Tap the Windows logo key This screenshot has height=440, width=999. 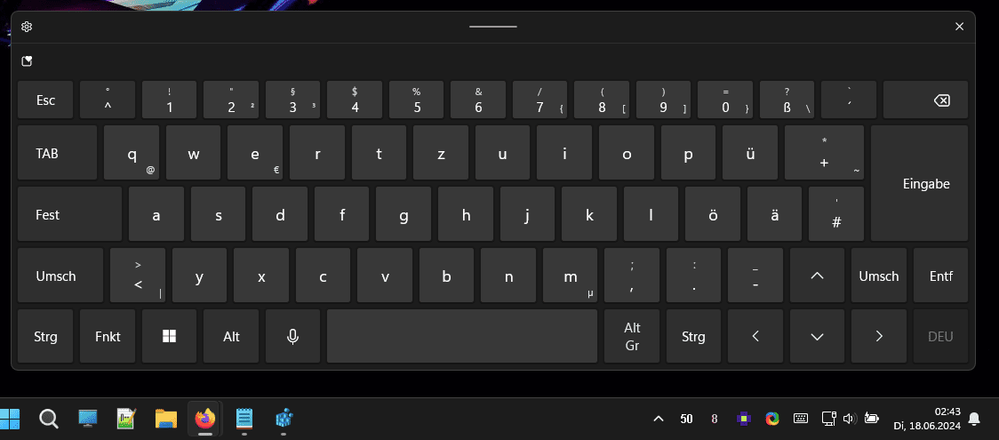169,336
